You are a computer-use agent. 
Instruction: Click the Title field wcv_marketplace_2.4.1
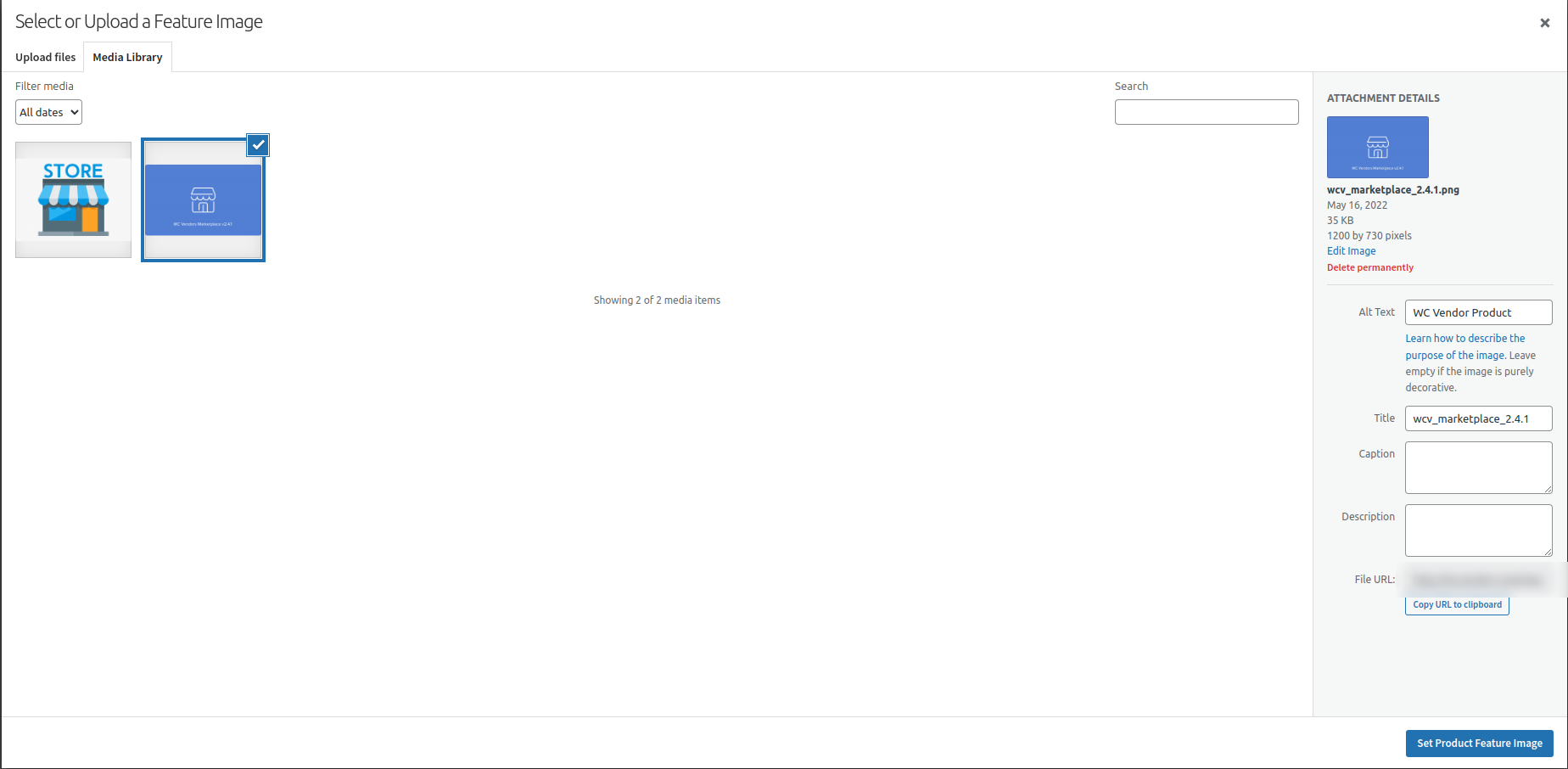1479,418
